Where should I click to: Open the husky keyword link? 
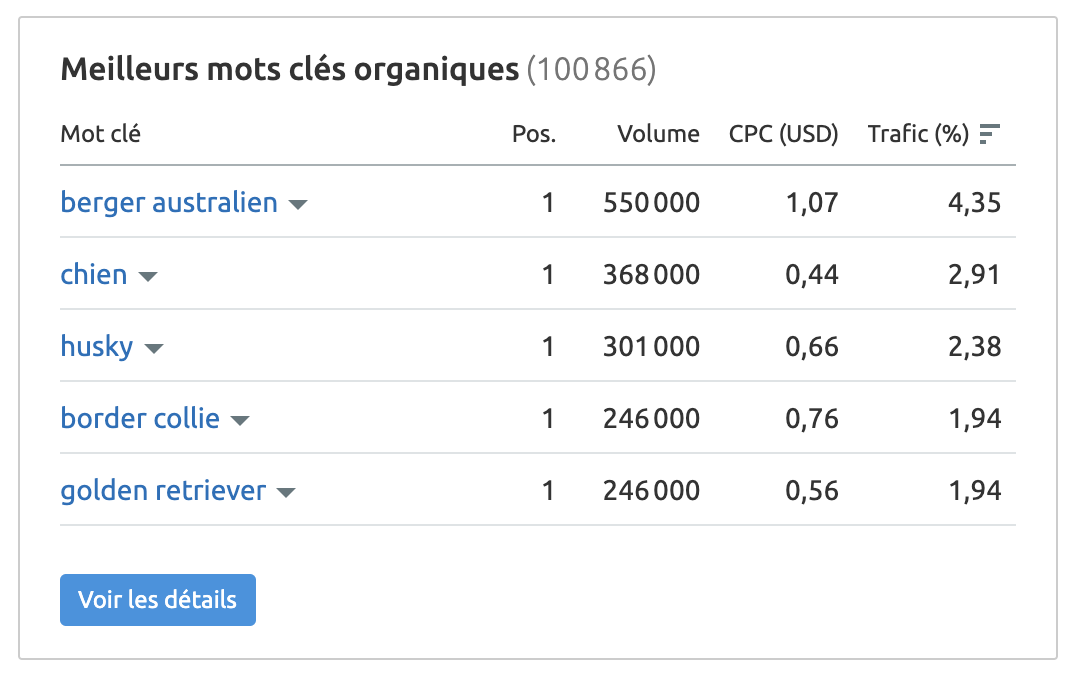tap(97, 347)
